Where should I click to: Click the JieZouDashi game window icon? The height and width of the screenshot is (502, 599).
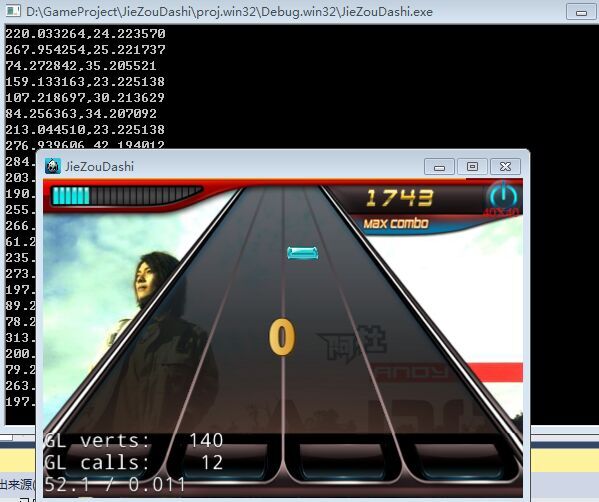pyautogui.click(x=53, y=166)
